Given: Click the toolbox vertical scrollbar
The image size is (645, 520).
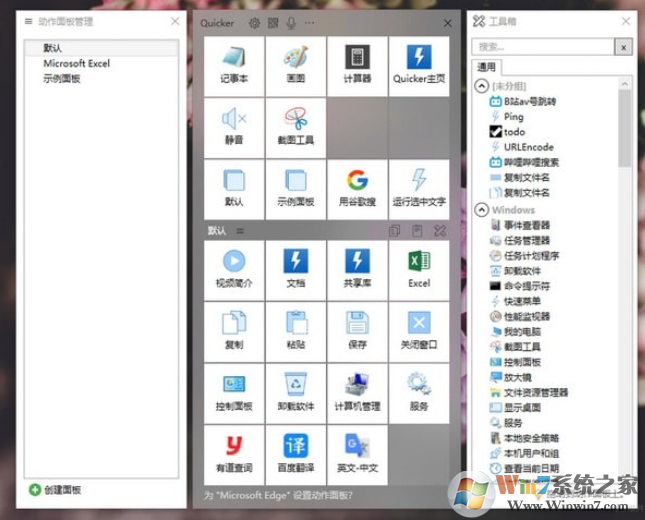Looking at the screenshot, I should click(x=624, y=128).
